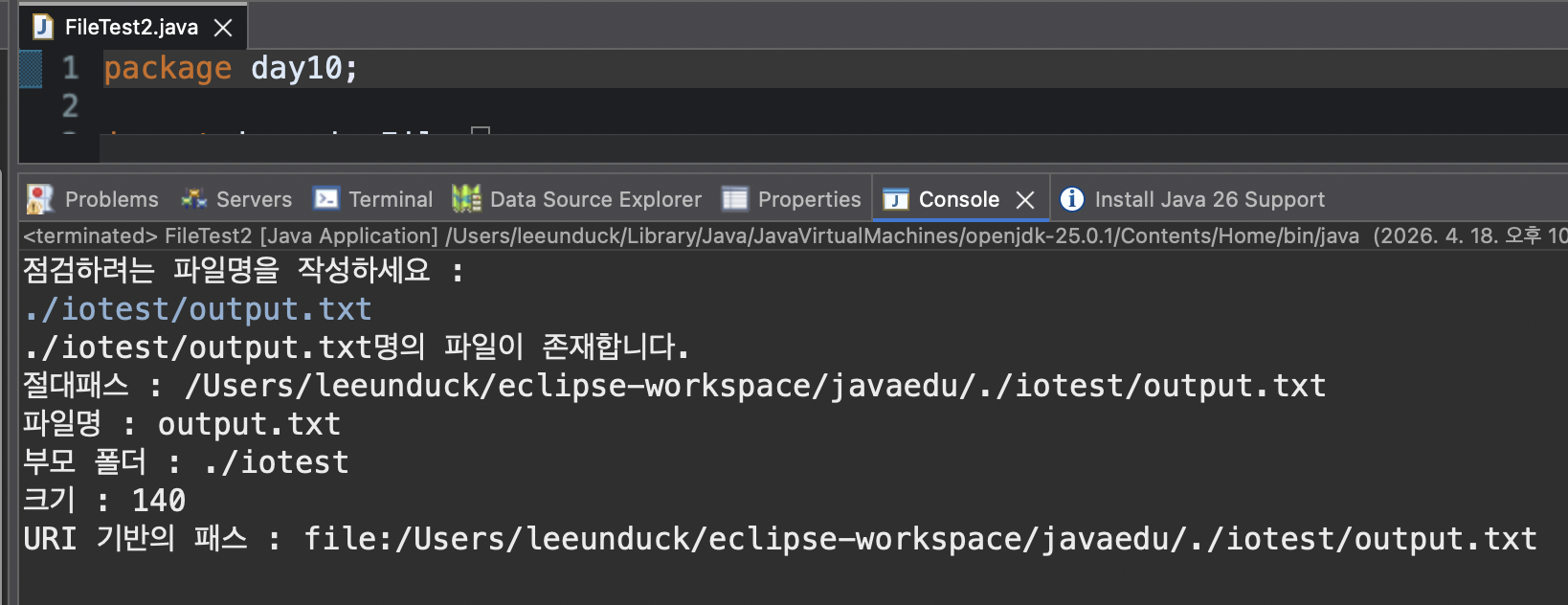Click 'day10;' in the editor code
The image size is (1568, 605).
coord(304,68)
